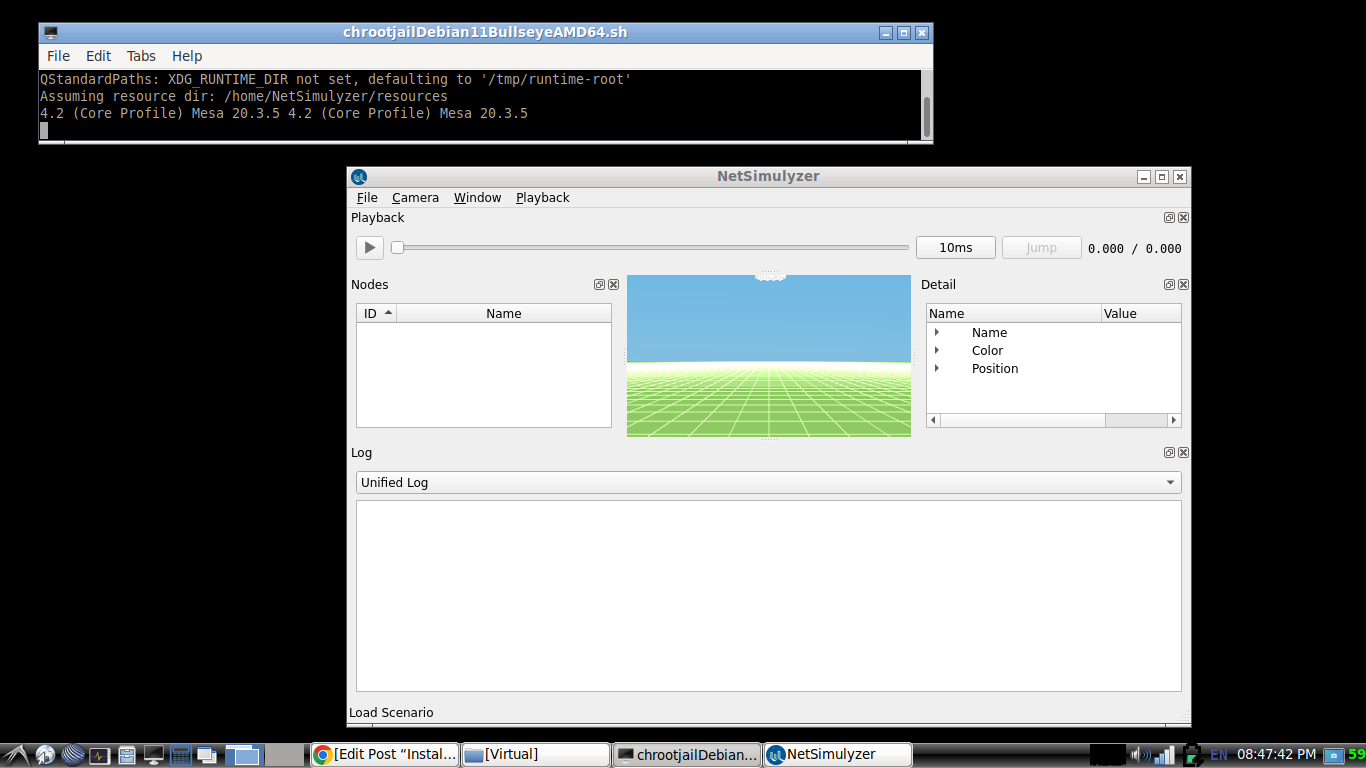Screen dimensions: 1366x768
Task: Switch to the Virtual folder taskbar window
Action: pos(535,754)
